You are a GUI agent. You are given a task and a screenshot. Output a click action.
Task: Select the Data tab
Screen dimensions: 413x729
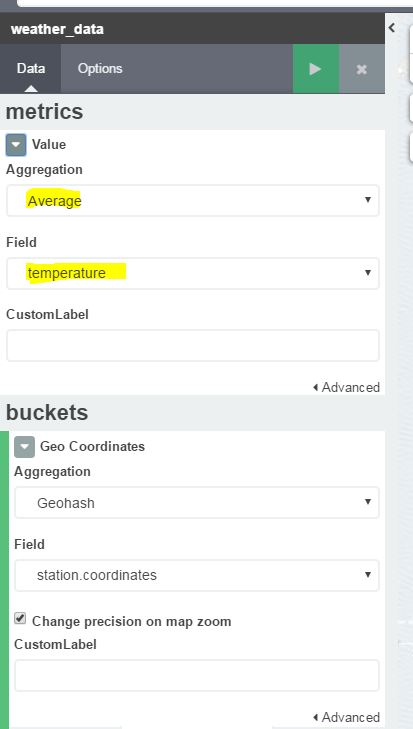31,69
